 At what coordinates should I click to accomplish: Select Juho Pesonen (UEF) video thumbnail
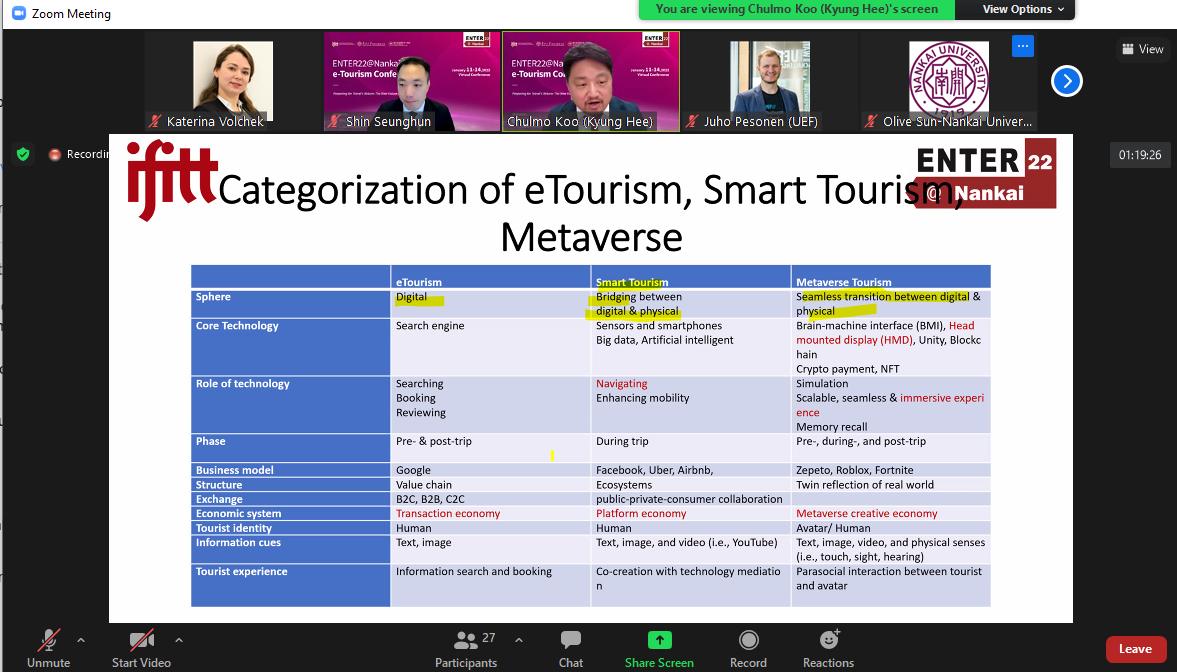(769, 81)
